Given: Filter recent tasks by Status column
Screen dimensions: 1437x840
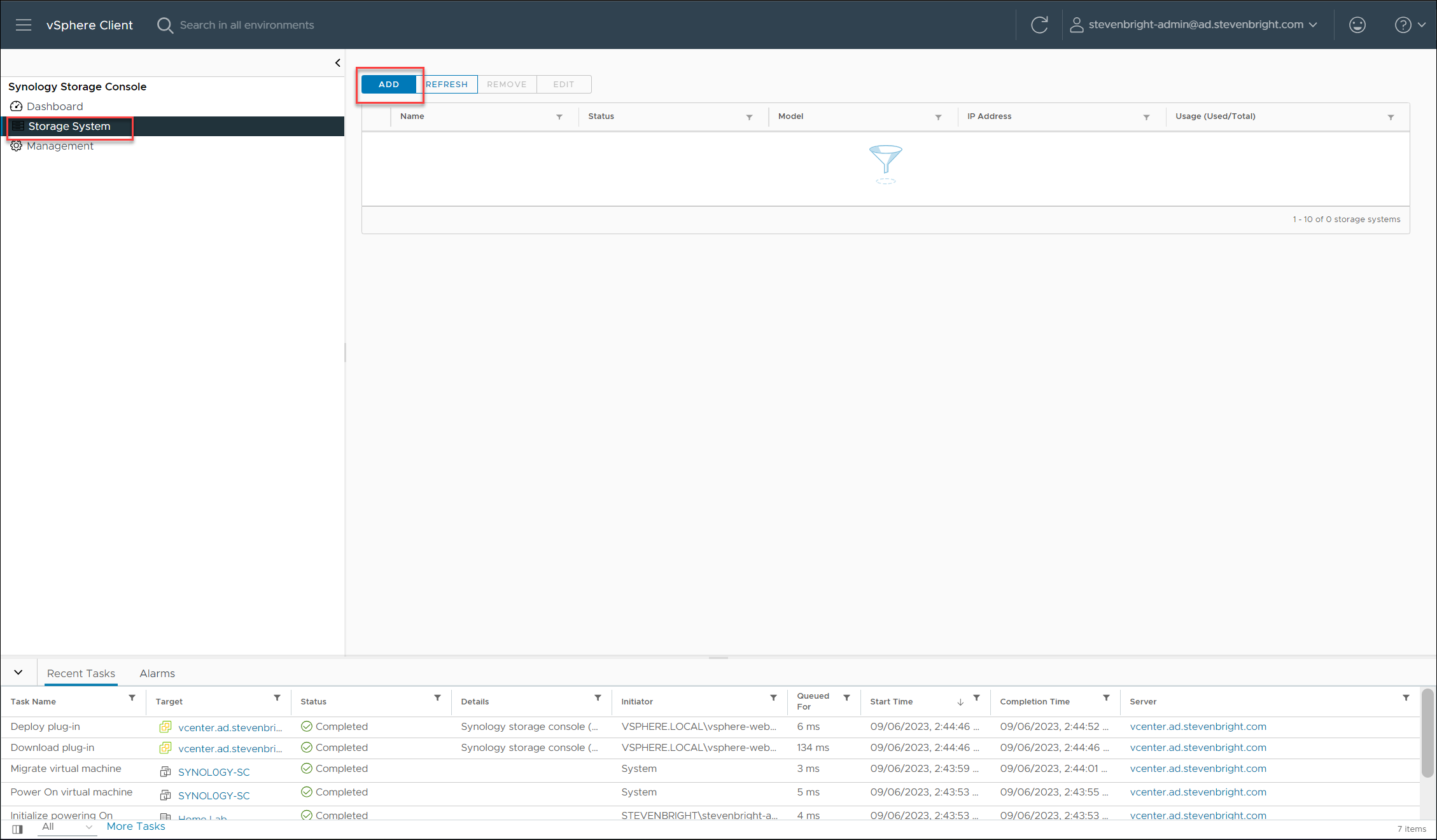Looking at the screenshot, I should [x=437, y=698].
